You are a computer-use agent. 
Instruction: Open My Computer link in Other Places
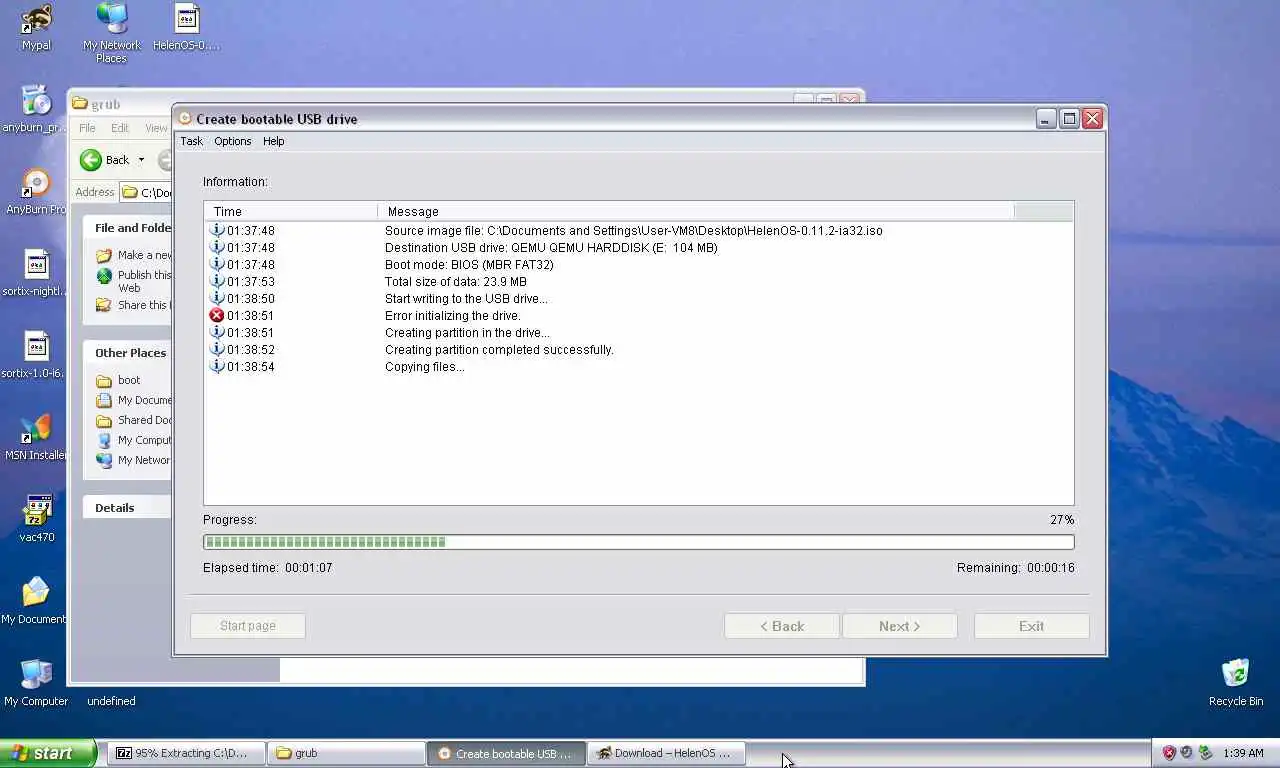[144, 440]
